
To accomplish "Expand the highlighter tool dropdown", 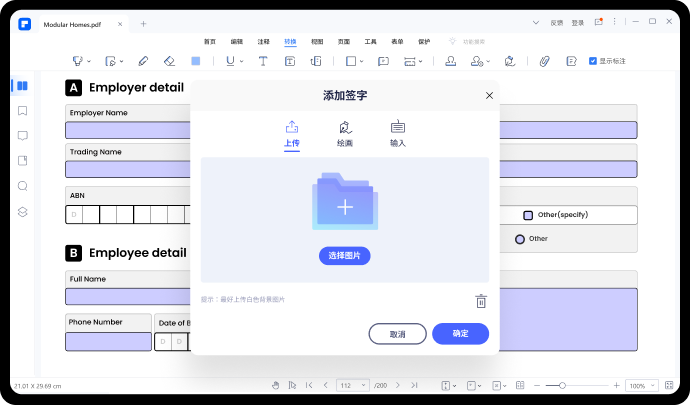I will [90, 61].
